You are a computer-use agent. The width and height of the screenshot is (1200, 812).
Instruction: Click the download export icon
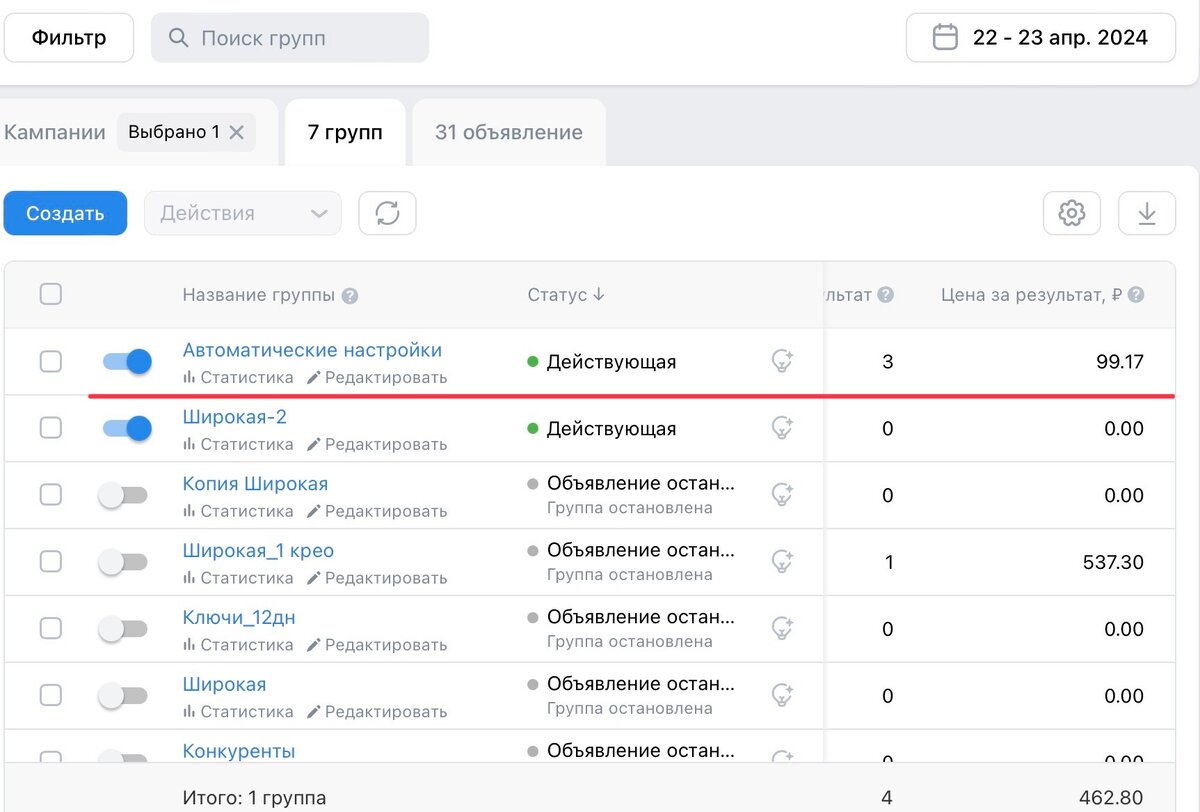pyautogui.click(x=1146, y=213)
